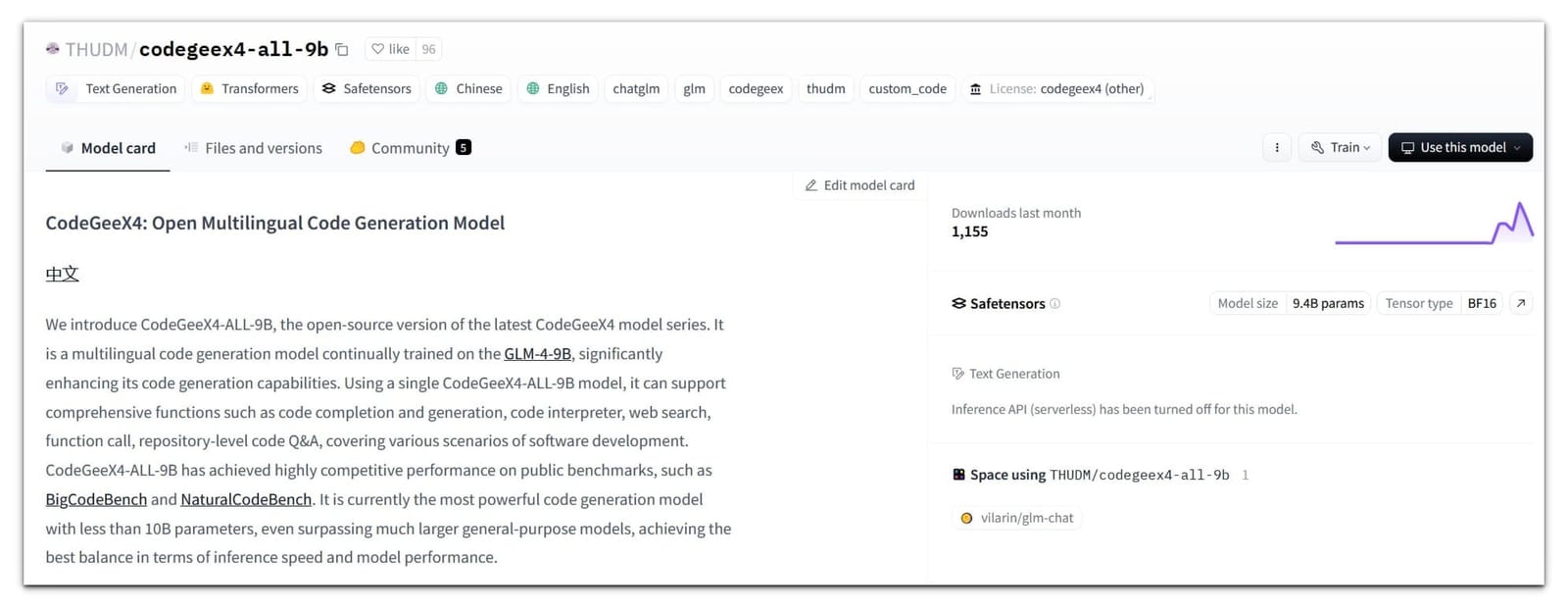
Task: Copy the model name codegeex4-all-9b
Action: (341, 49)
